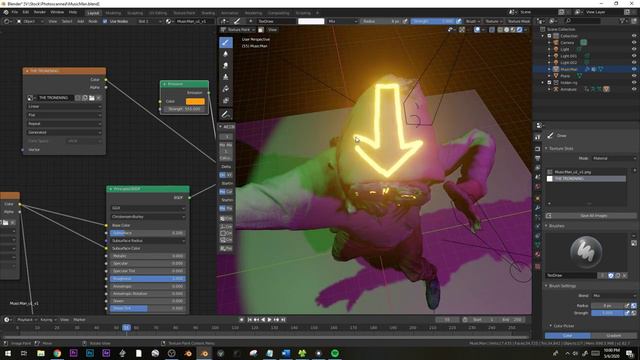Image resolution: width=640 pixels, height=360 pixels.
Task: Open Linear interpolation dropdown in image node
Action: pos(64,107)
